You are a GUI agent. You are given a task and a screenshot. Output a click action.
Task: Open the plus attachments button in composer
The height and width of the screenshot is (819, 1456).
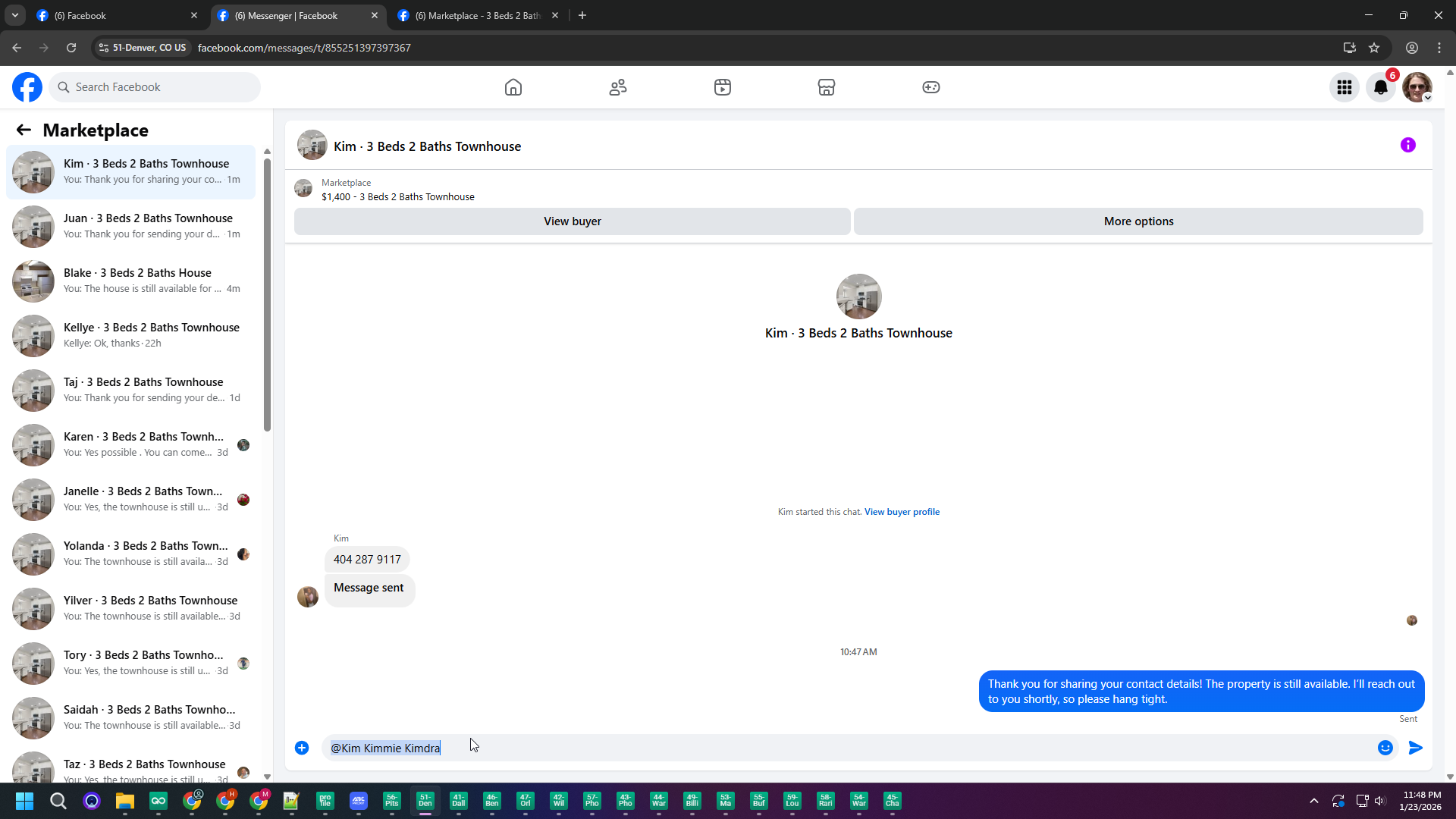pyautogui.click(x=302, y=748)
